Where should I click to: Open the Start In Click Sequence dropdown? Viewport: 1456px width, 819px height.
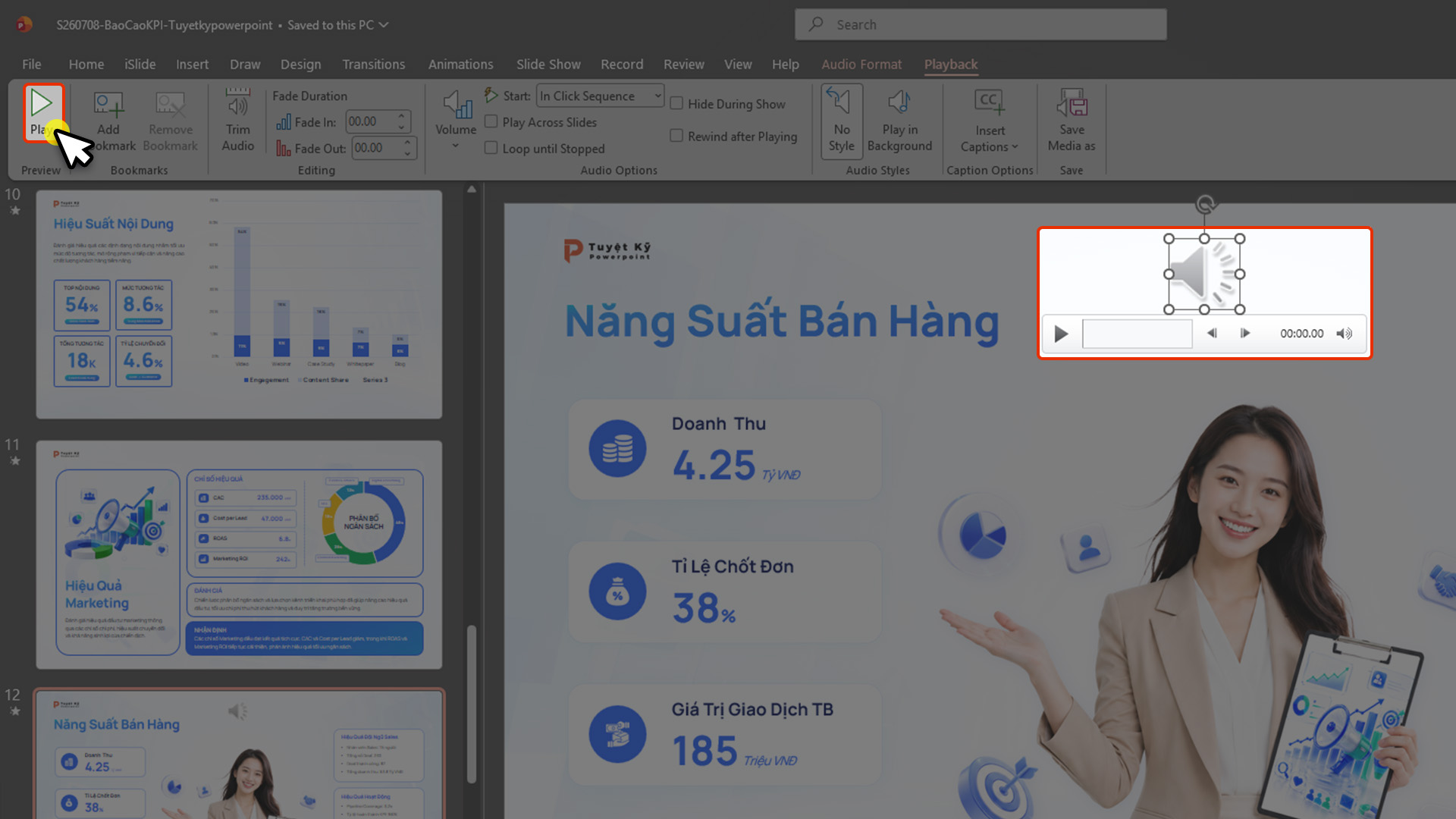tap(600, 96)
